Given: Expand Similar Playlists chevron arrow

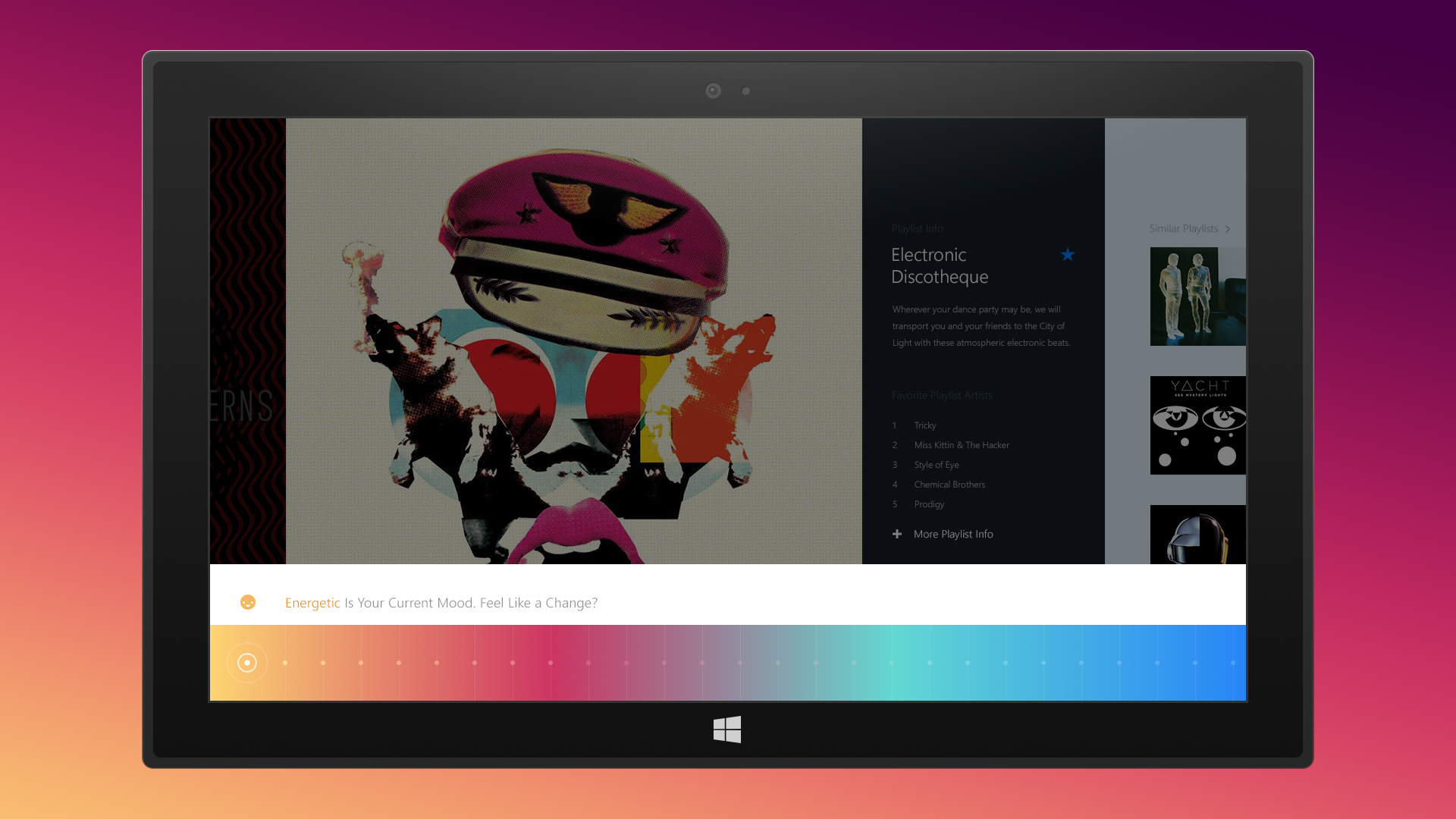Looking at the screenshot, I should click(x=1227, y=229).
